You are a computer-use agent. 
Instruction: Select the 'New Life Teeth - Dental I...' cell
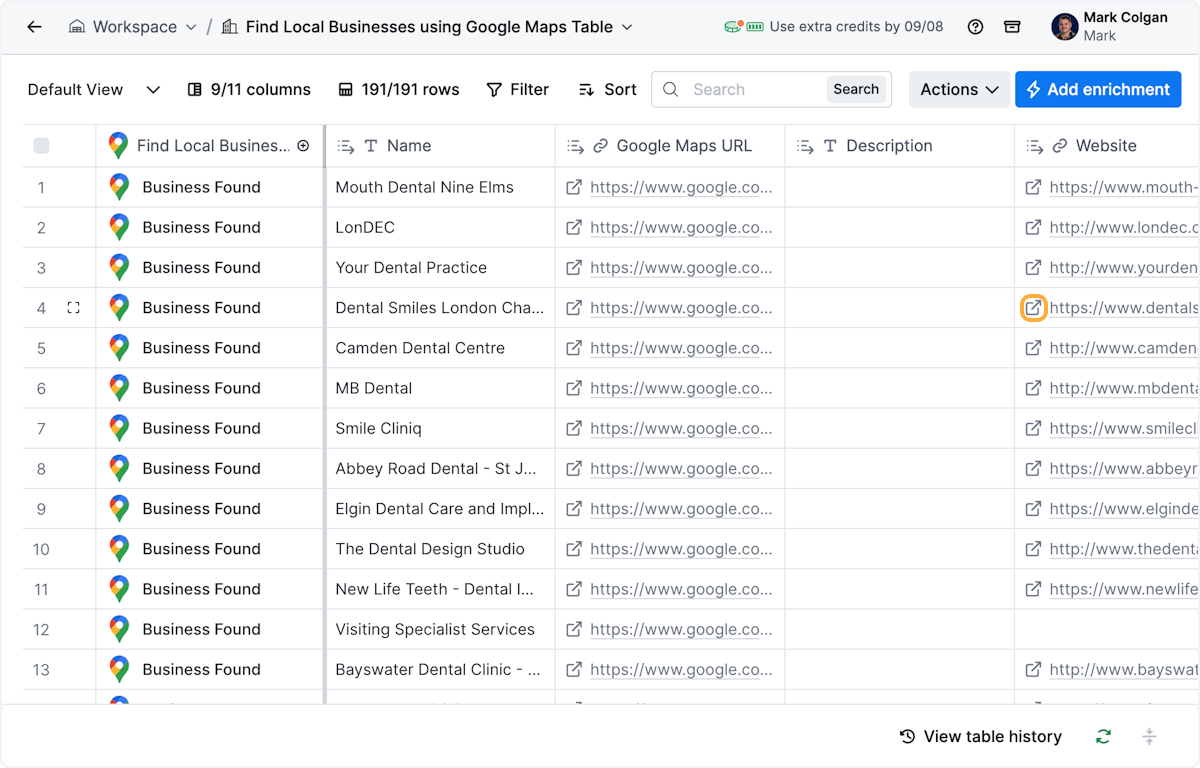(440, 589)
